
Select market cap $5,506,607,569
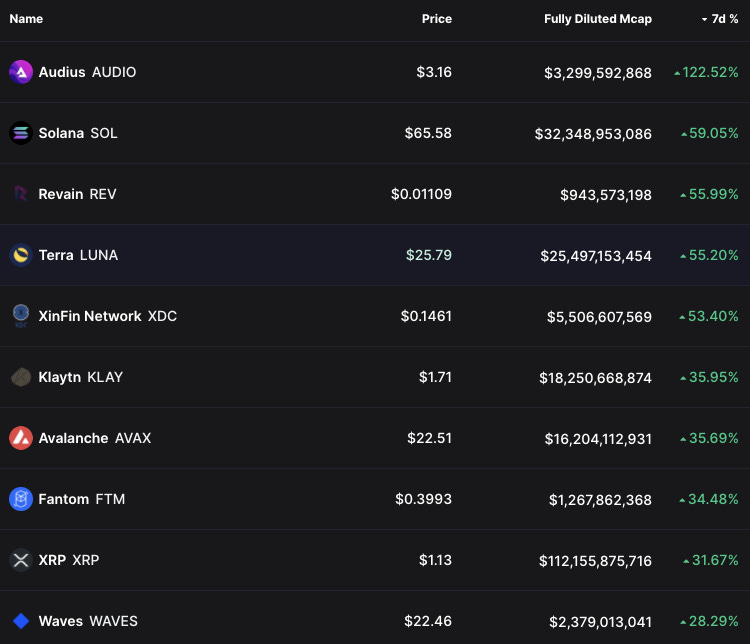coord(599,317)
